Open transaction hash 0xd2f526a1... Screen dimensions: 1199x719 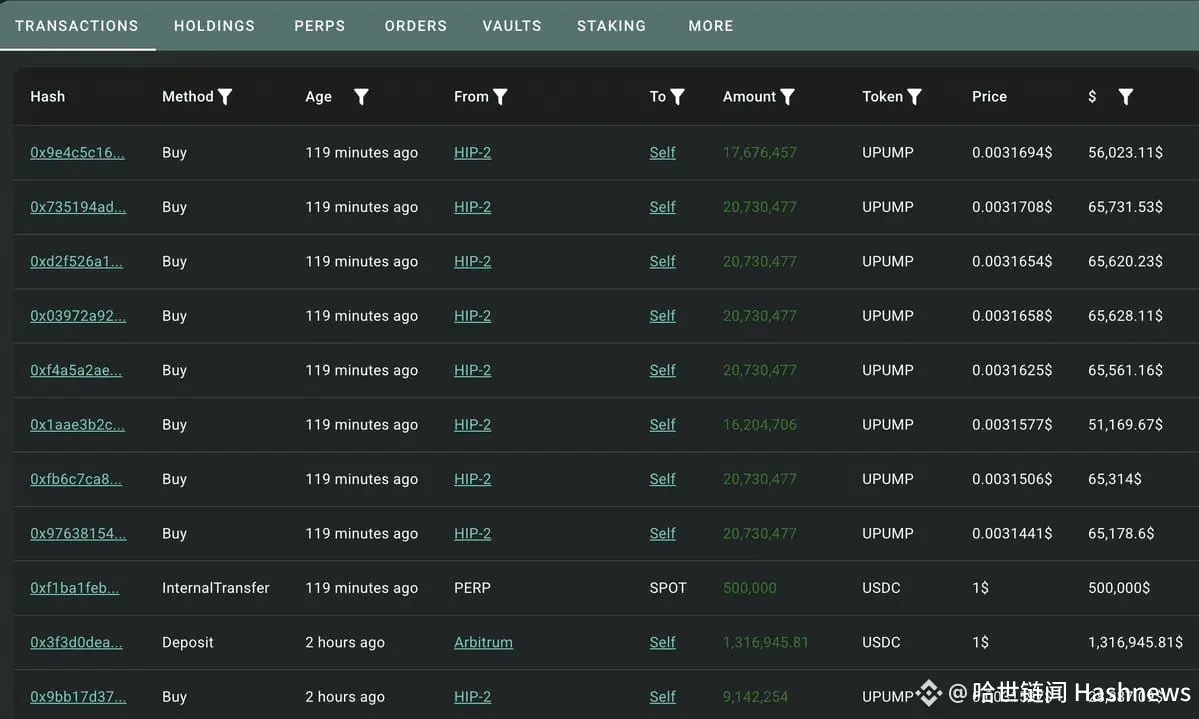coord(76,261)
